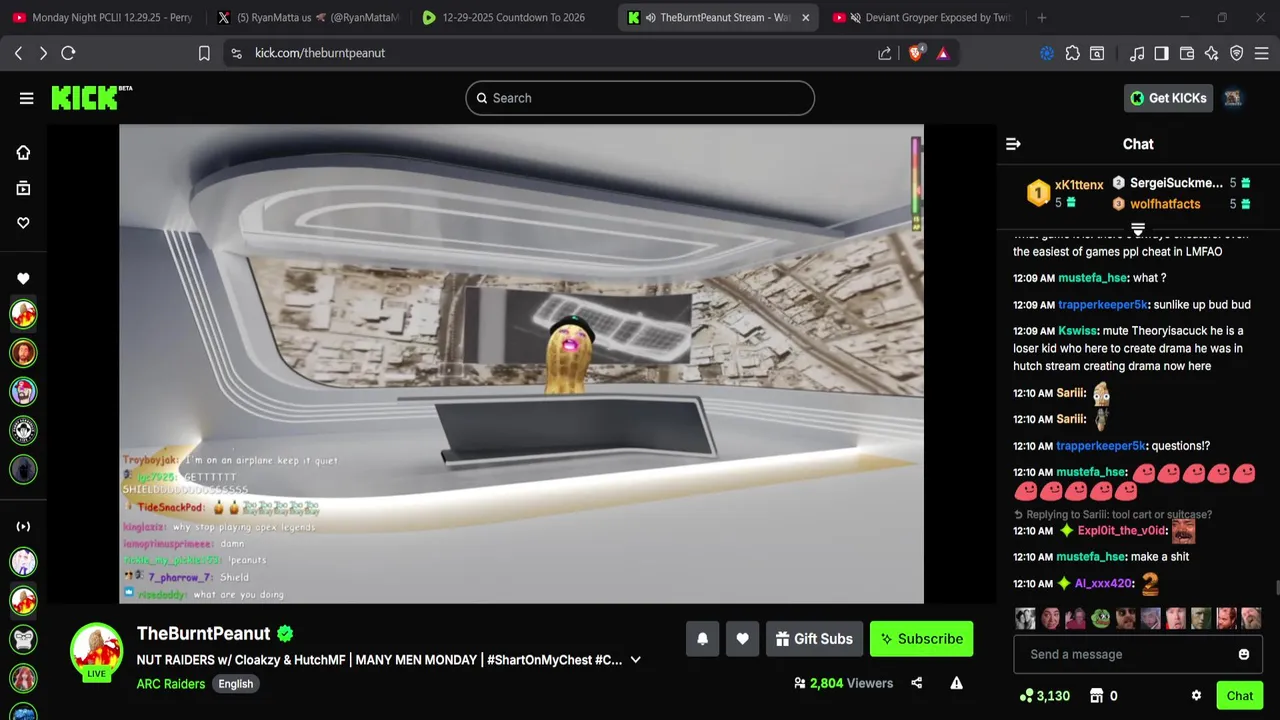Collapse chat with the arrow icon

(x=1013, y=144)
